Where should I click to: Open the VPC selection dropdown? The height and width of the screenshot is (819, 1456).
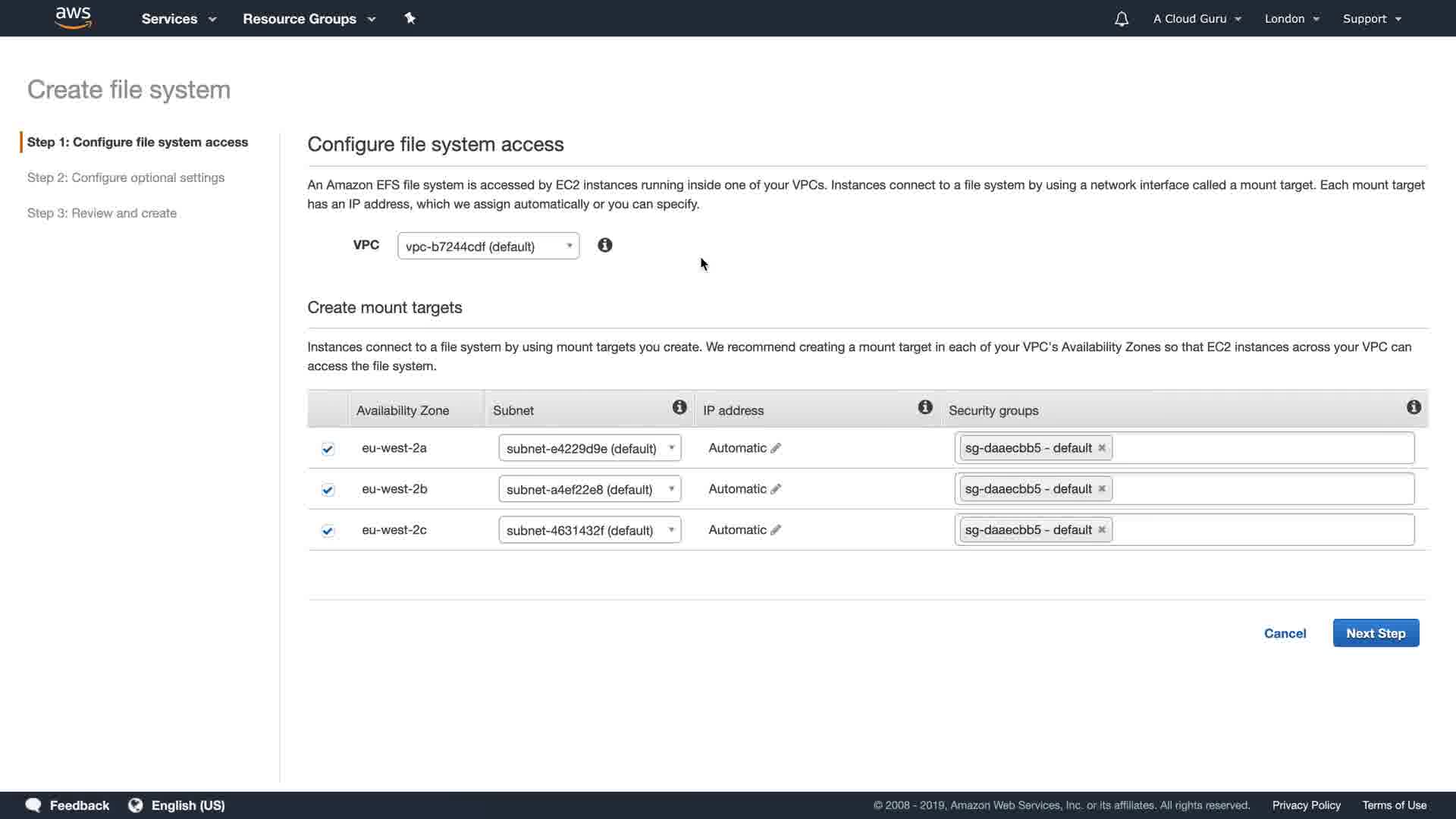click(x=488, y=246)
